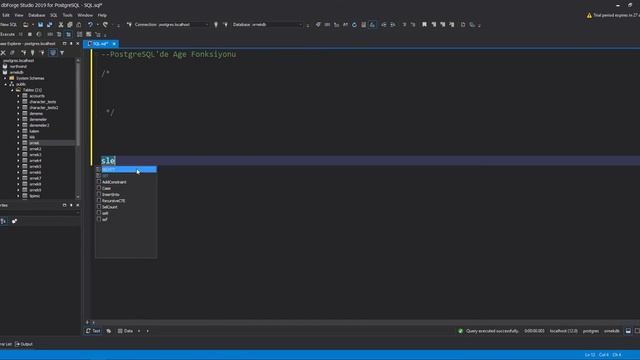Close the Properties panel

tap(78, 205)
